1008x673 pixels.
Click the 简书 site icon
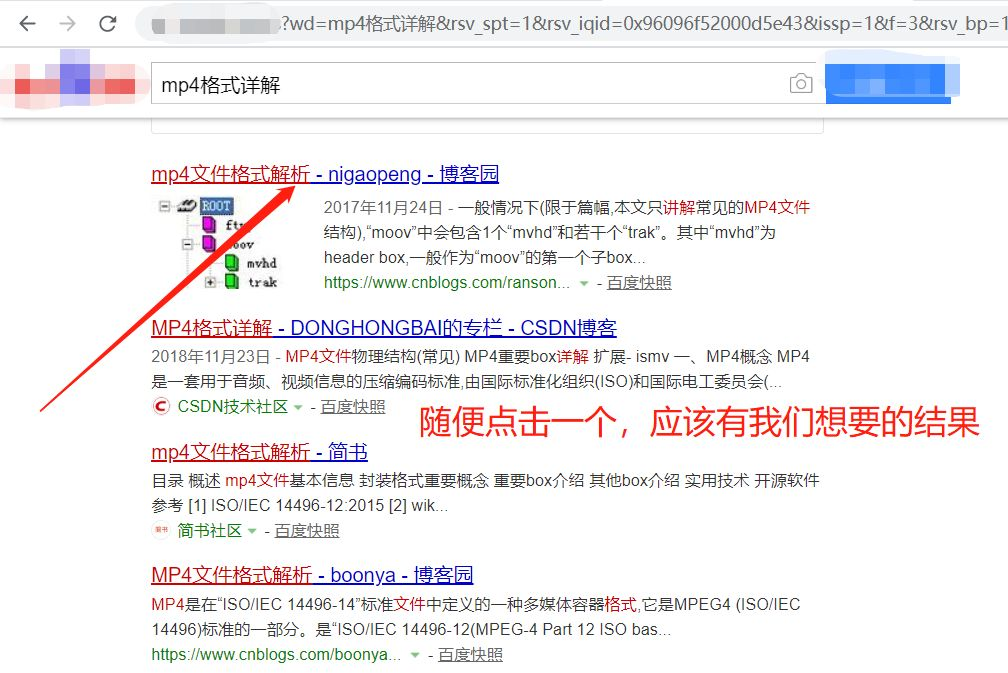[x=161, y=530]
